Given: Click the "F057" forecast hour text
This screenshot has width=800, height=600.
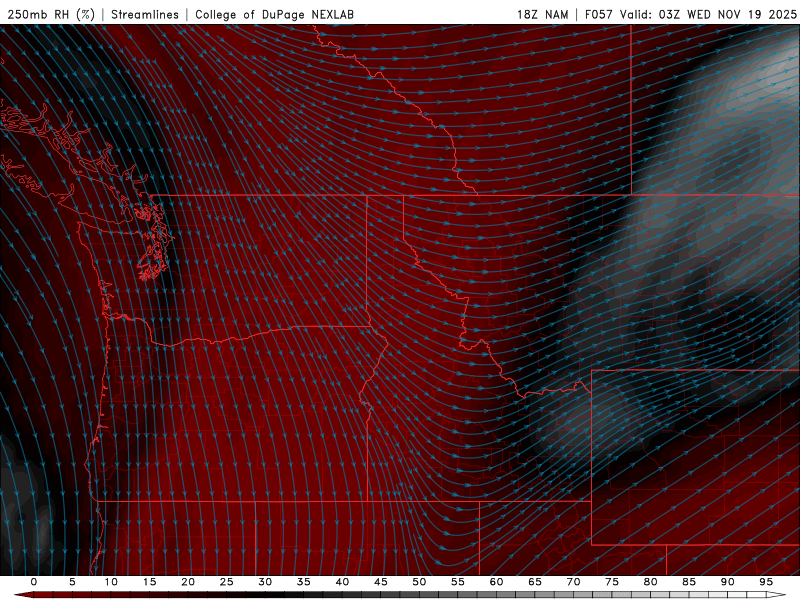Looking at the screenshot, I should pyautogui.click(x=599, y=14).
